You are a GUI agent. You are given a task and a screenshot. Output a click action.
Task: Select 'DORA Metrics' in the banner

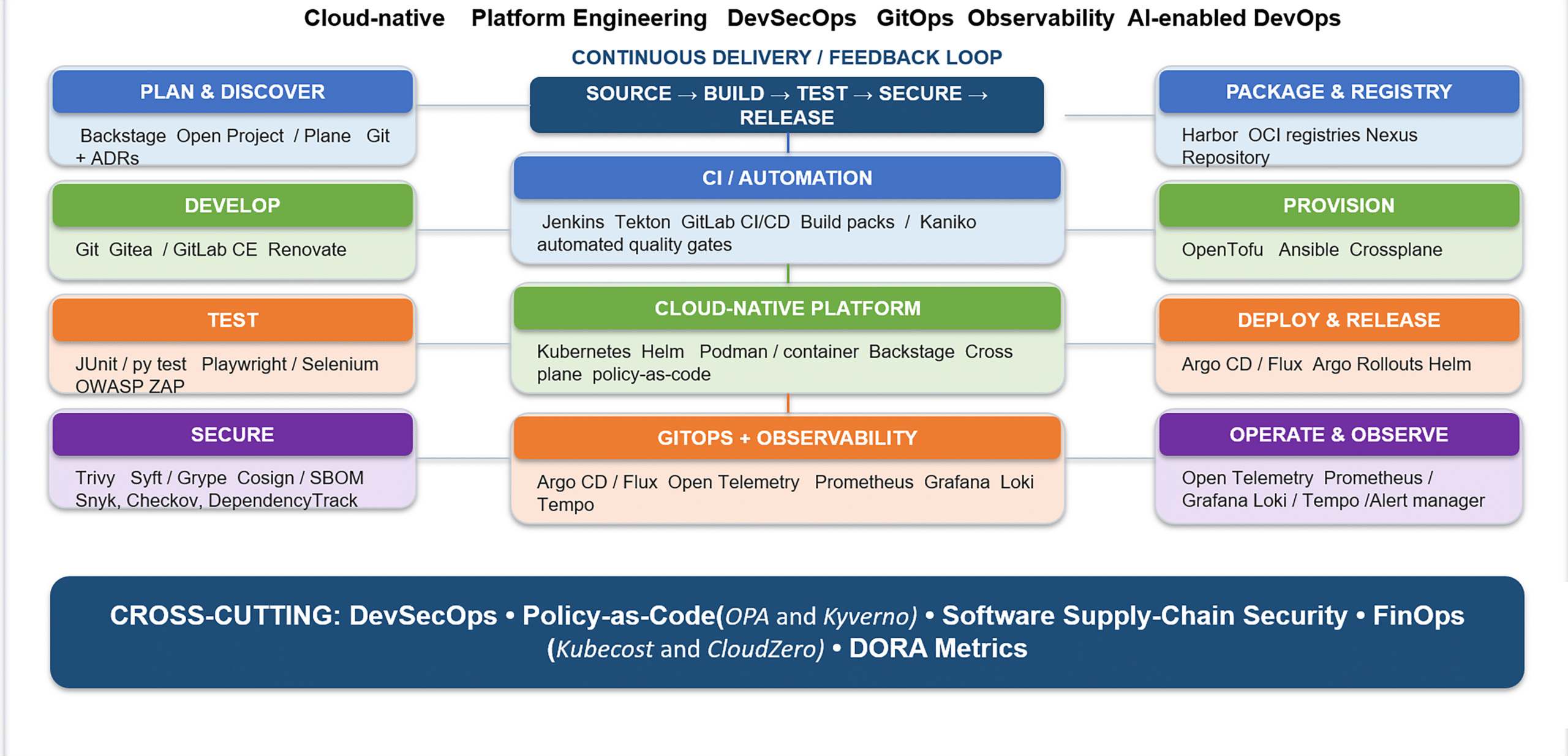pyautogui.click(x=938, y=648)
